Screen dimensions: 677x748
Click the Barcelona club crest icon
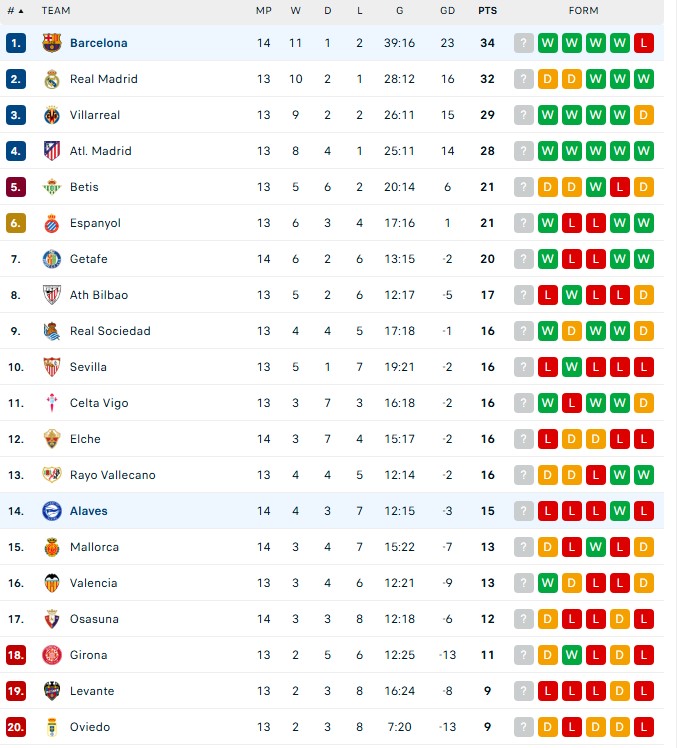pyautogui.click(x=52, y=43)
